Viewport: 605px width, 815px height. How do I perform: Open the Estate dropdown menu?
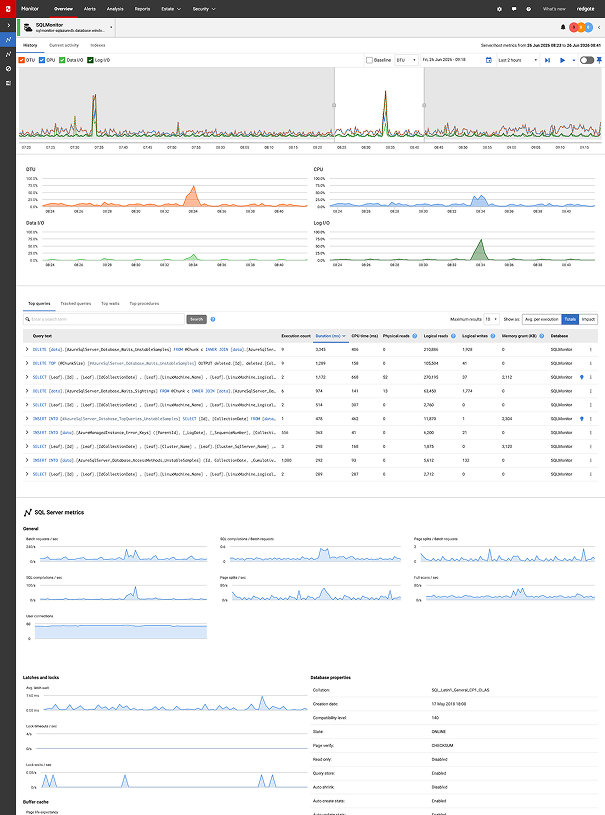coord(171,9)
